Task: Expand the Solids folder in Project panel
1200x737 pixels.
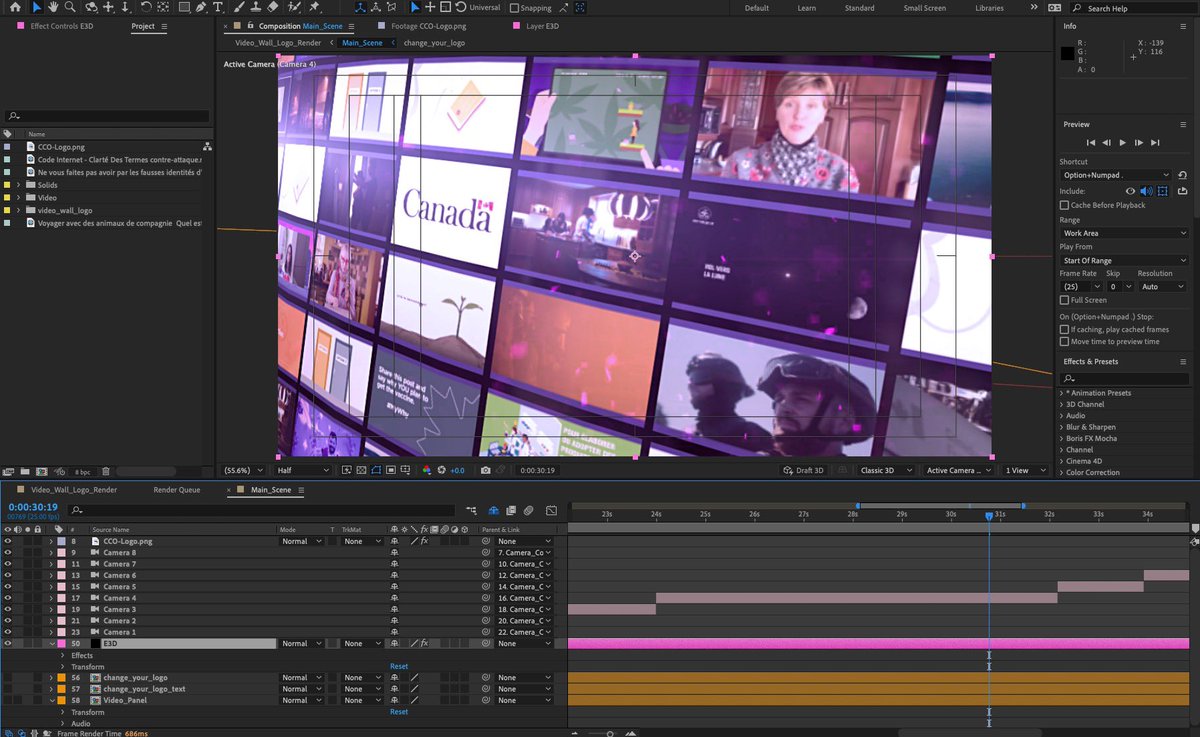Action: (x=18, y=185)
